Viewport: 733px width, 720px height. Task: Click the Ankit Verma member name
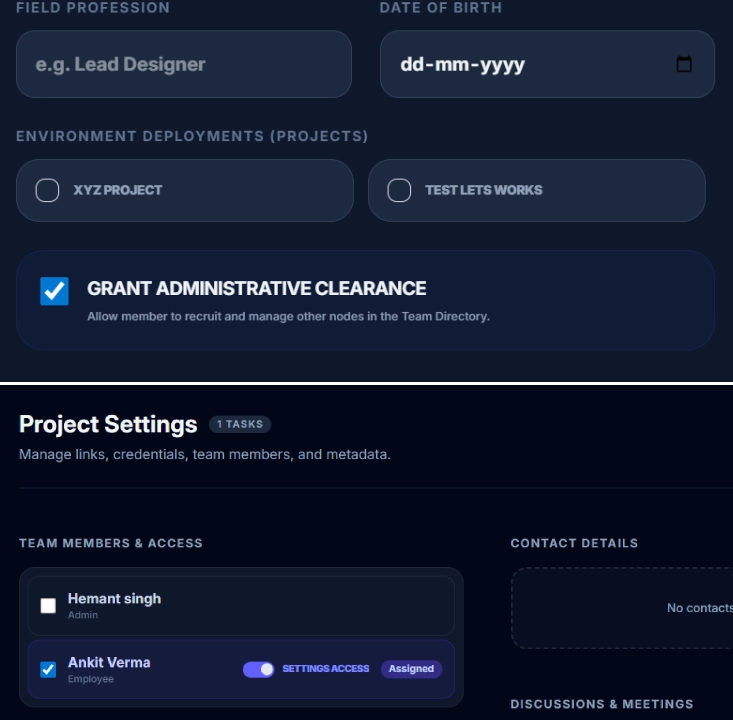pos(109,663)
